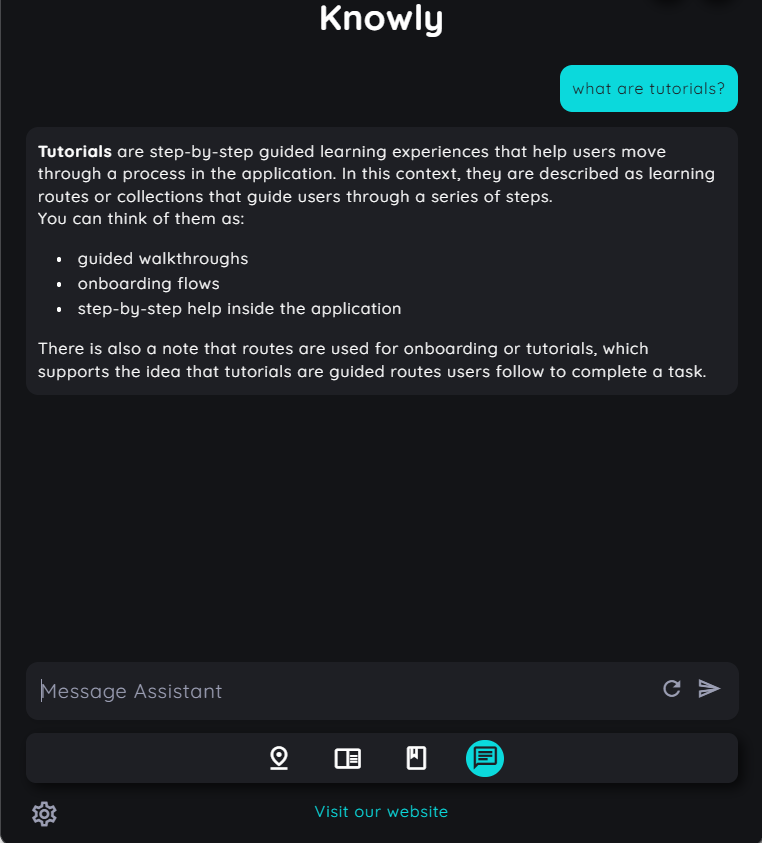Follow the Visit our website link
The width and height of the screenshot is (762, 843).
(381, 811)
